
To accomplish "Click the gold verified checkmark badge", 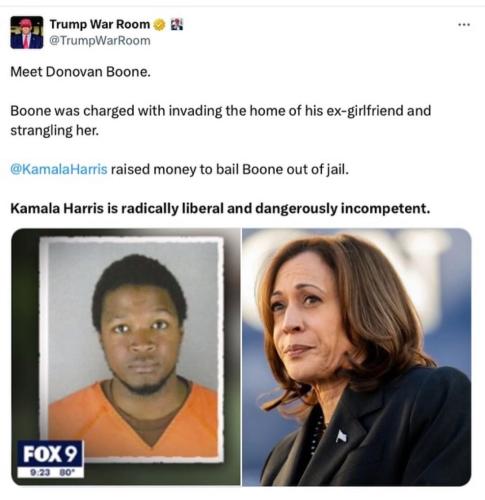I will coord(159,25).
